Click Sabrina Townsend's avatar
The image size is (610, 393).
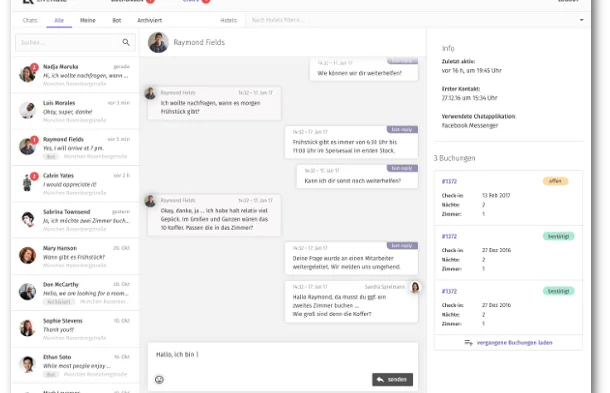[x=27, y=219]
